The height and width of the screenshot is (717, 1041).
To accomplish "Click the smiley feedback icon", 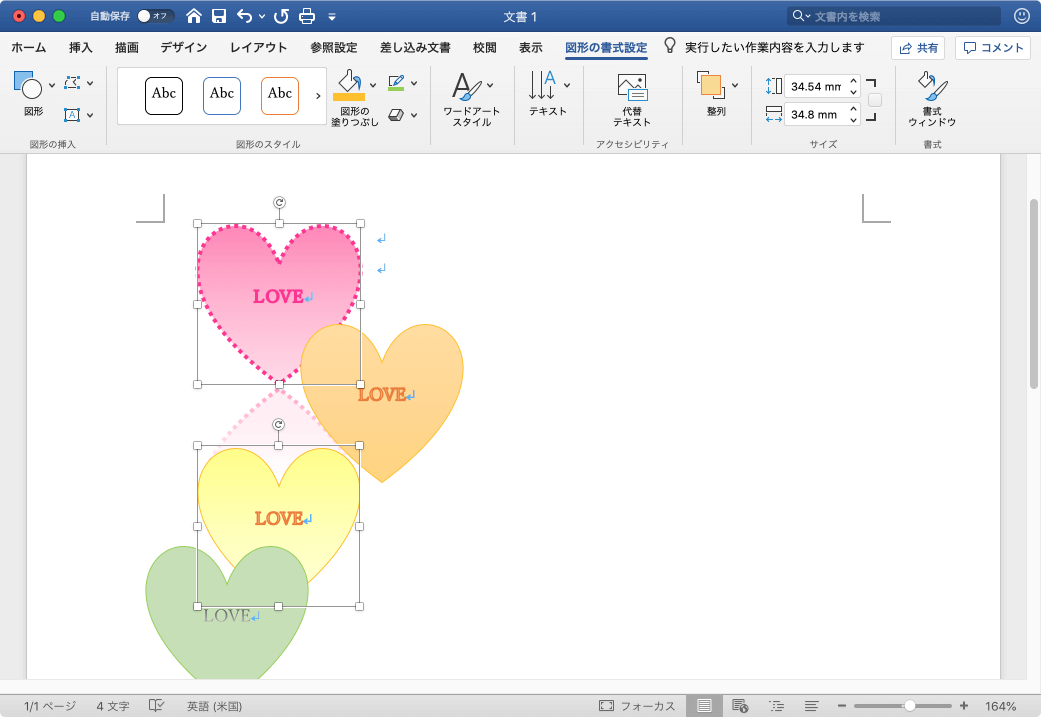I will click(x=1022, y=16).
